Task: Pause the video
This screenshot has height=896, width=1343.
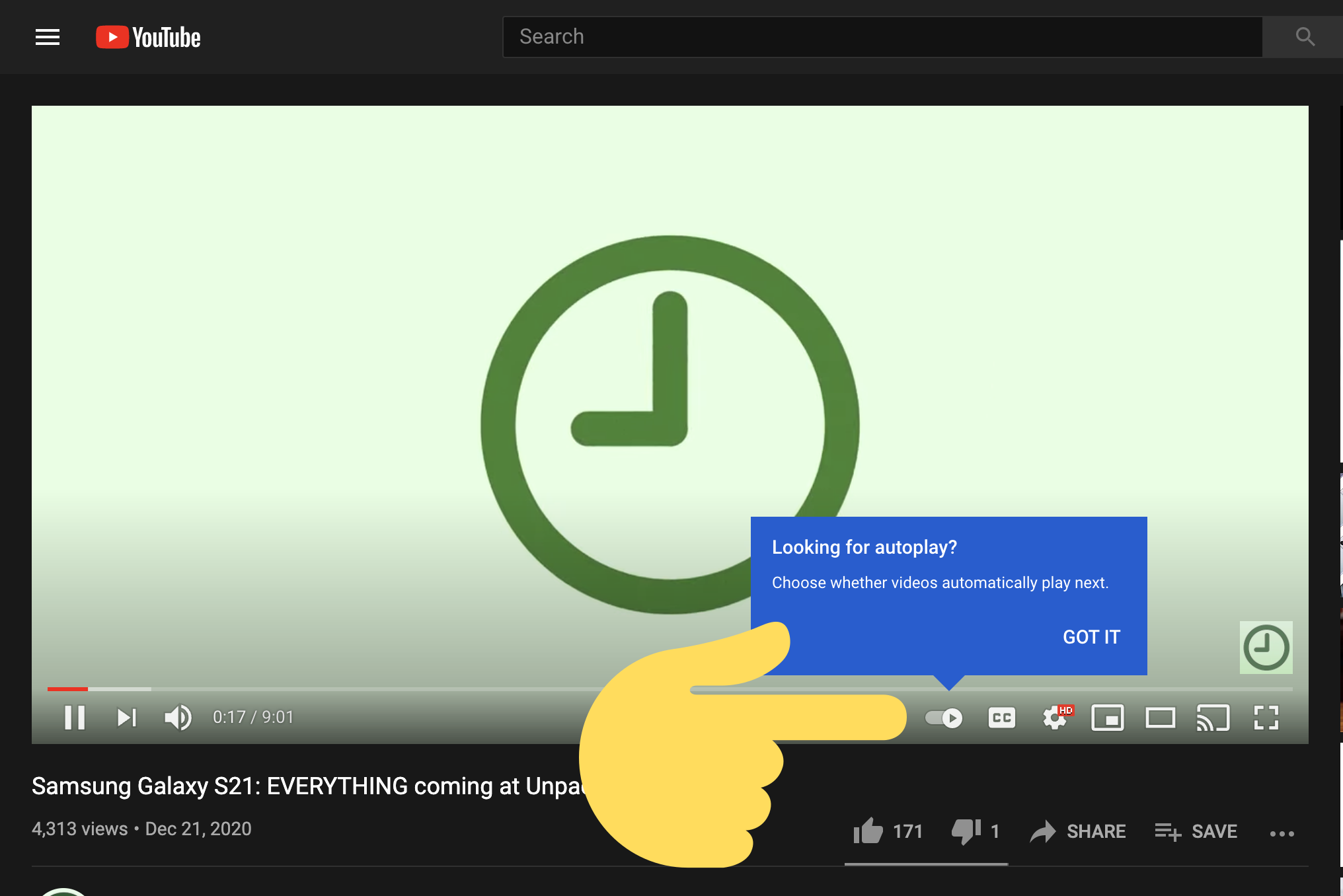Action: click(x=75, y=718)
